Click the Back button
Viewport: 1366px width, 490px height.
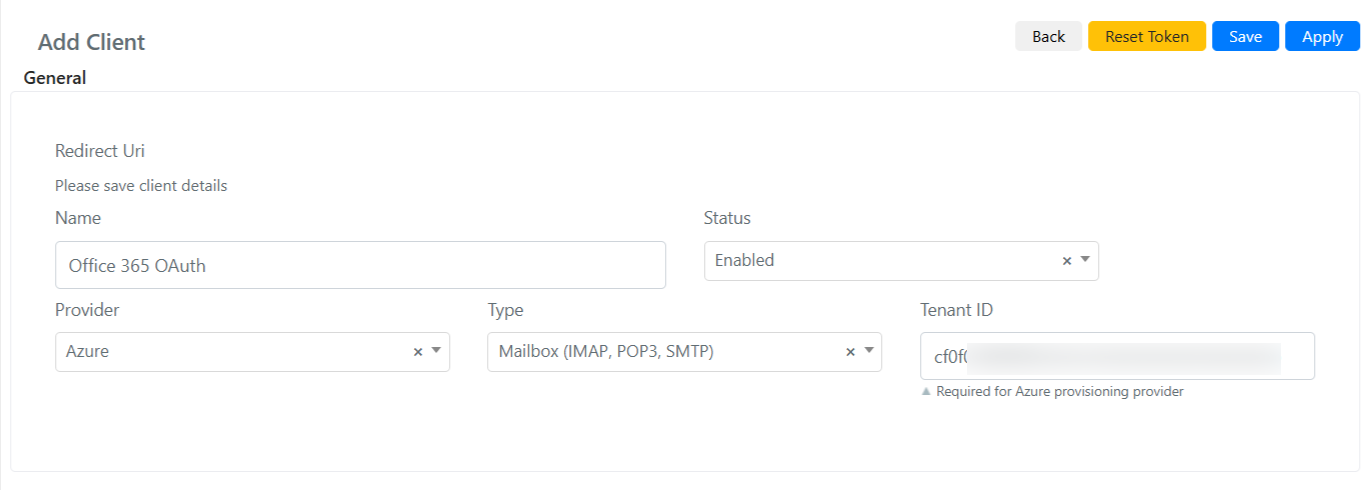[x=1048, y=36]
